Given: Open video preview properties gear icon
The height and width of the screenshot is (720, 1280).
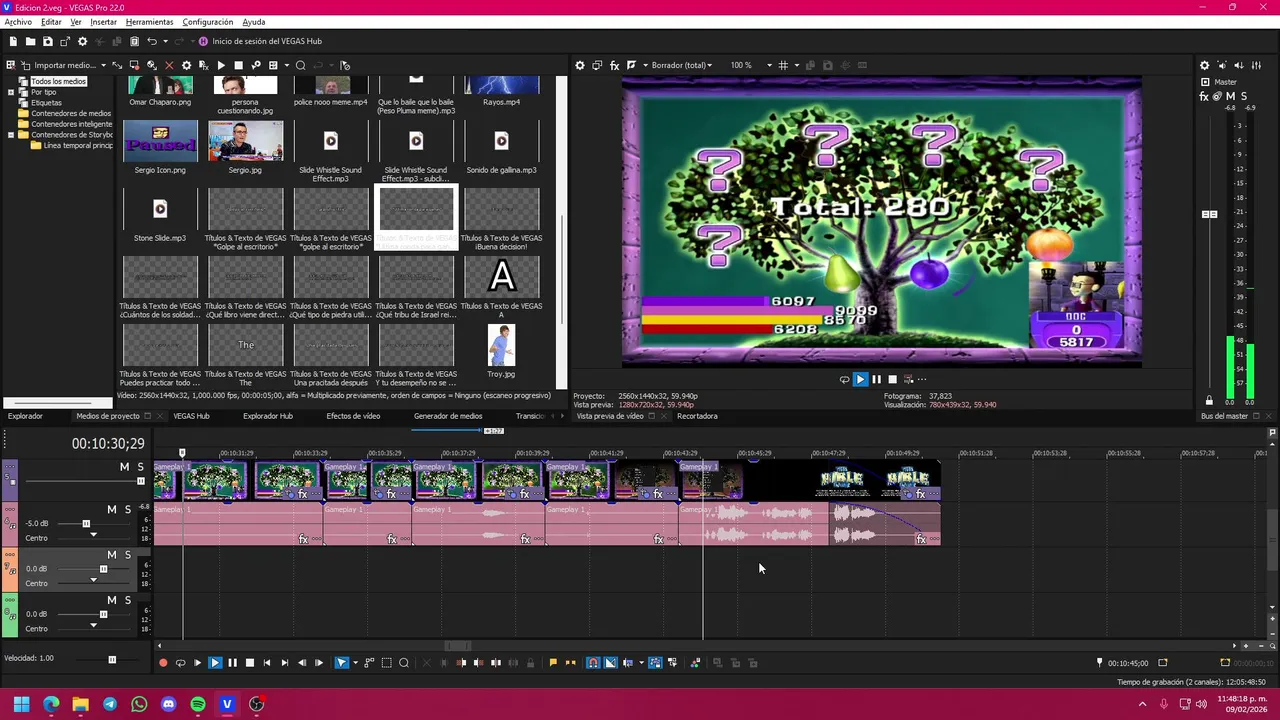Looking at the screenshot, I should tap(579, 65).
